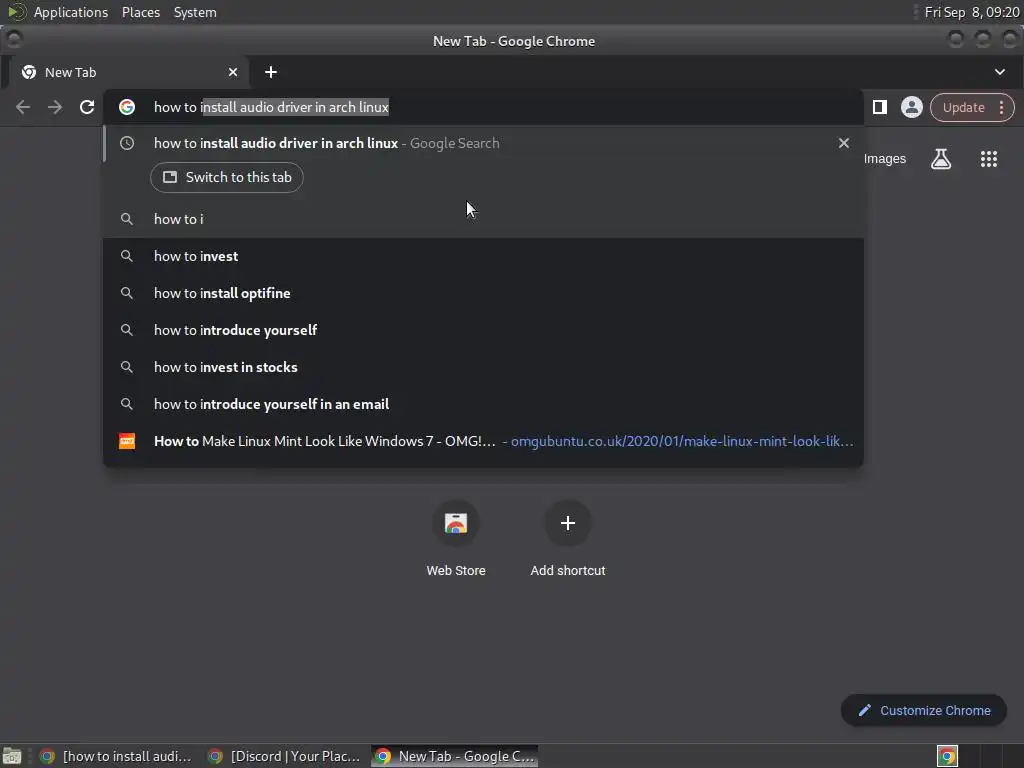Reload the page with the refresh icon
Viewport: 1024px width, 768px height.
pos(87,107)
